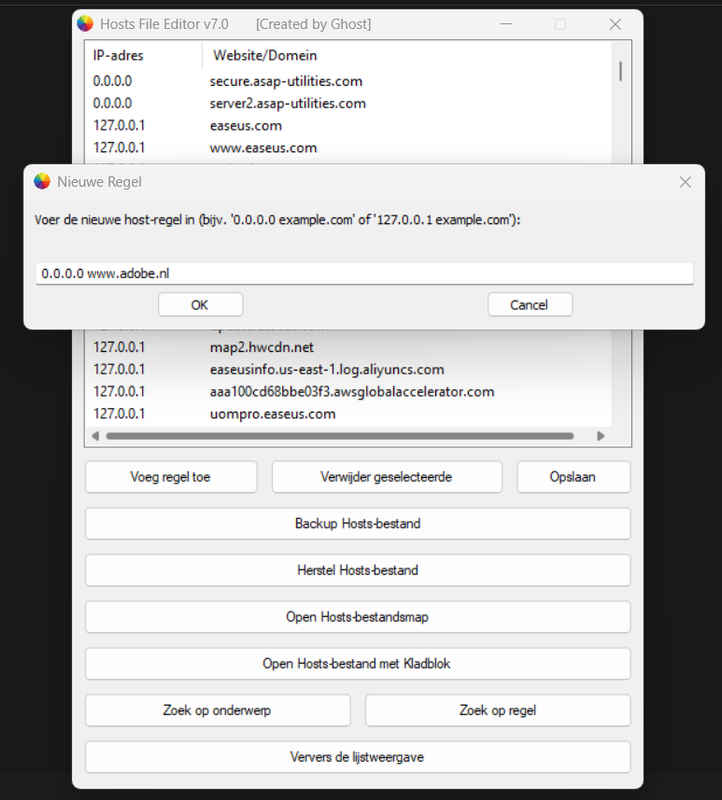Viewport: 722px width, 800px height.
Task: Click Herstel Hosts-bestand button
Action: click(358, 570)
